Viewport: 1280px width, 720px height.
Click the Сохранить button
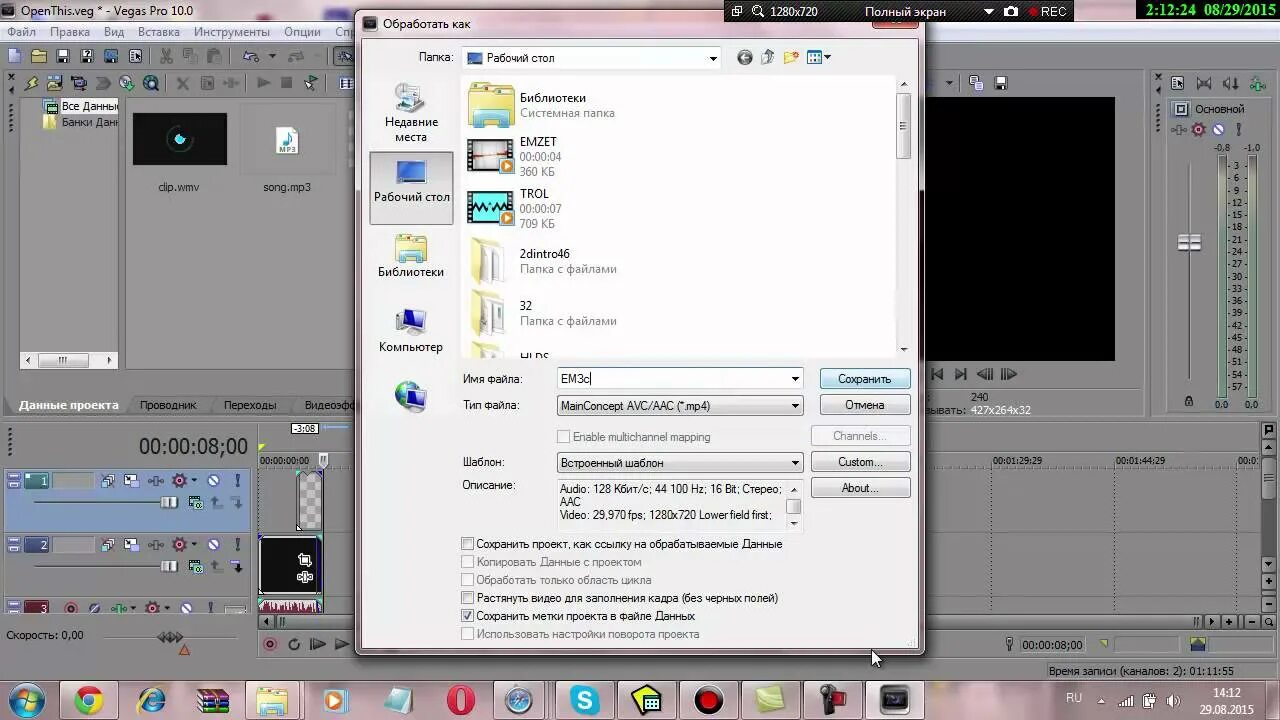click(864, 379)
